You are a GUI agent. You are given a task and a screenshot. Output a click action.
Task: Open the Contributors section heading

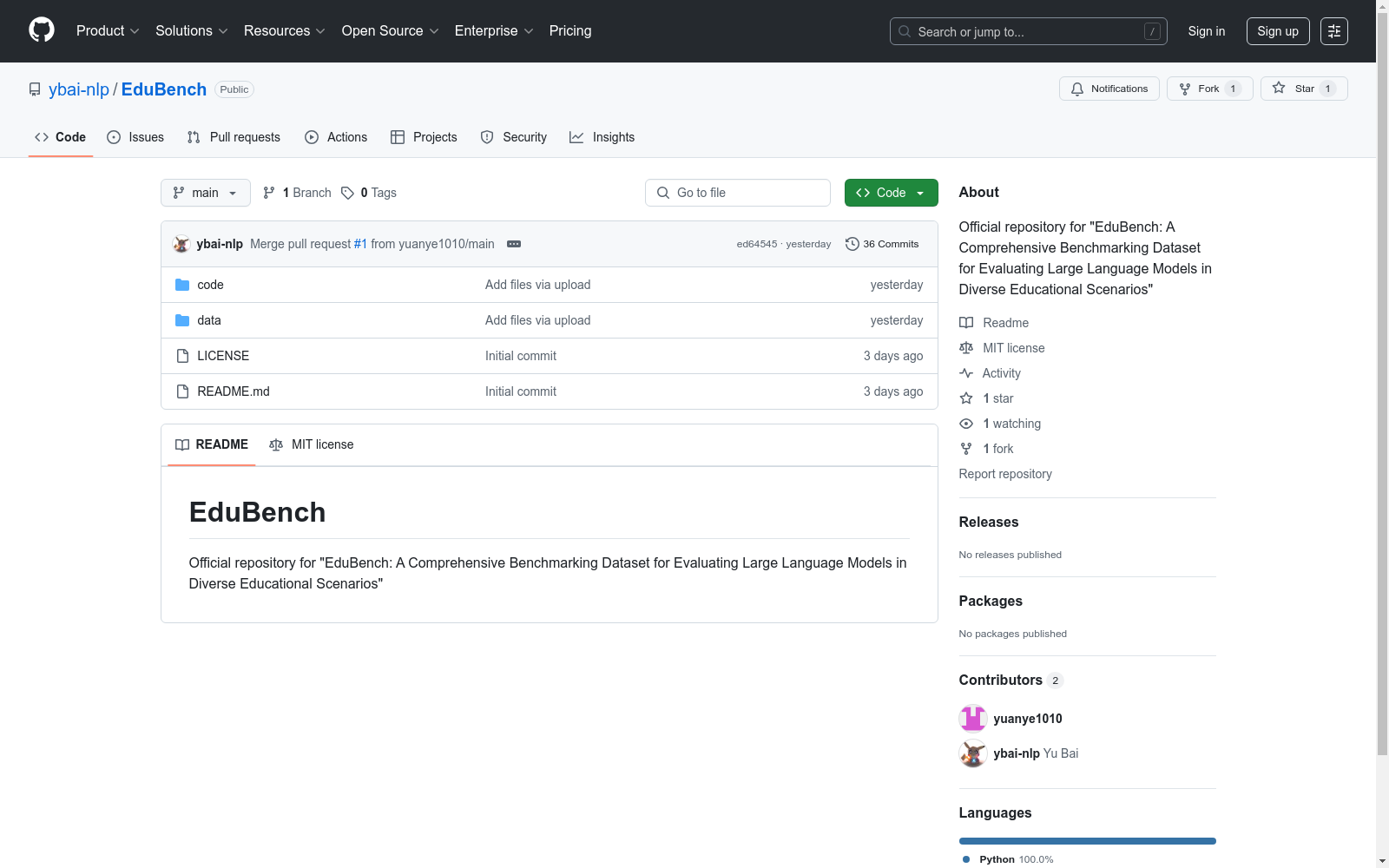point(1001,680)
